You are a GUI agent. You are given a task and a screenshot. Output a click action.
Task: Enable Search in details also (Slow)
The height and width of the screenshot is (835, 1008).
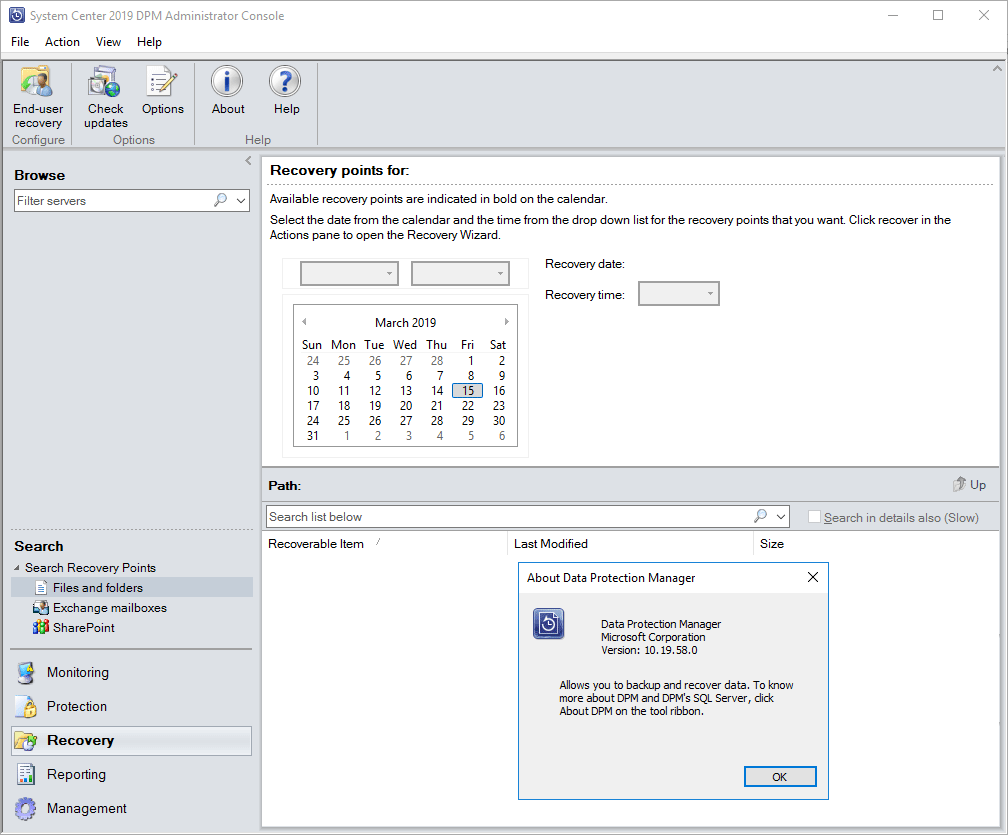click(814, 517)
